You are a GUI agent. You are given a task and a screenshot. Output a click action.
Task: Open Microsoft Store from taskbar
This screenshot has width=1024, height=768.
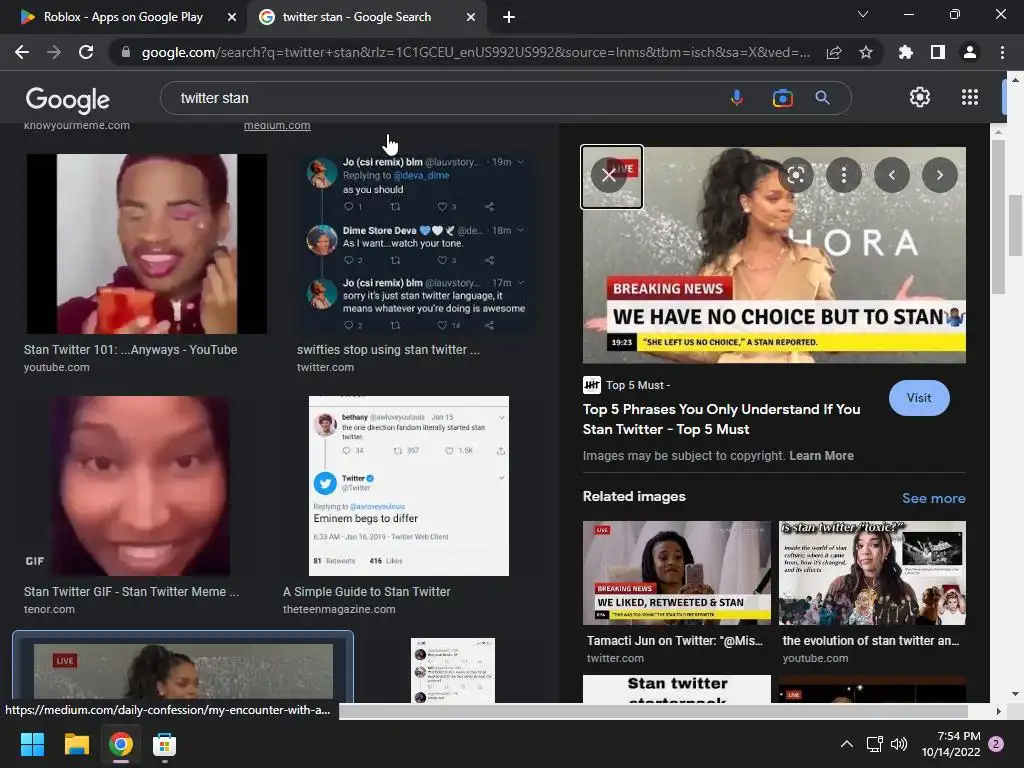click(165, 744)
